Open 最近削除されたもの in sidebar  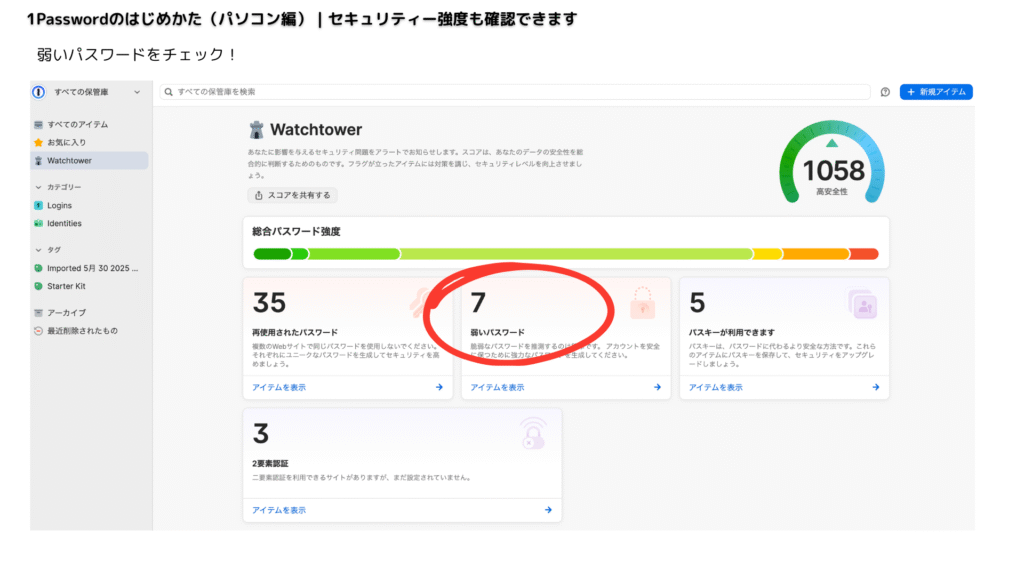89,331
